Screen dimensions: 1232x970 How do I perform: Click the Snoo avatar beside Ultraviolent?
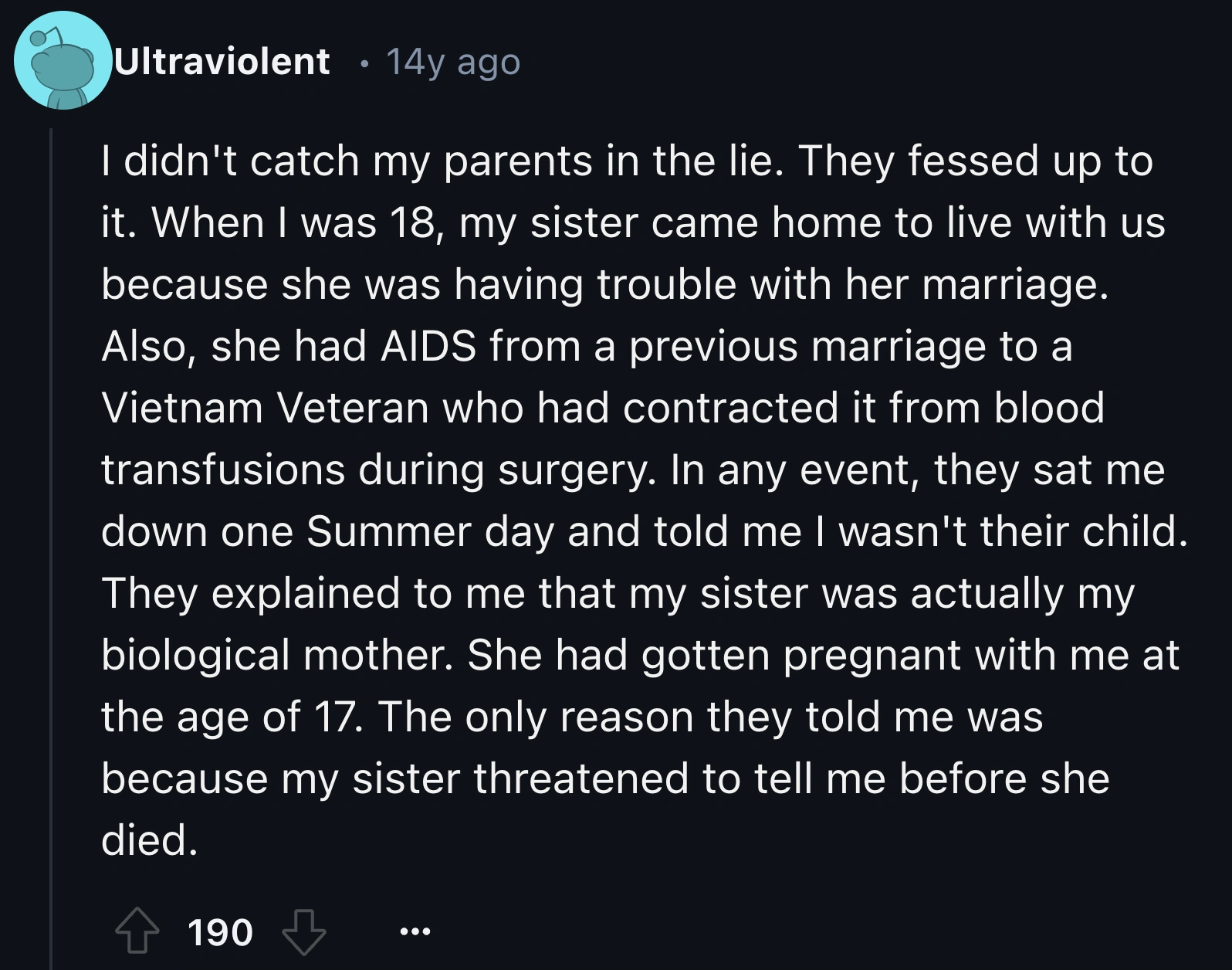[63, 61]
